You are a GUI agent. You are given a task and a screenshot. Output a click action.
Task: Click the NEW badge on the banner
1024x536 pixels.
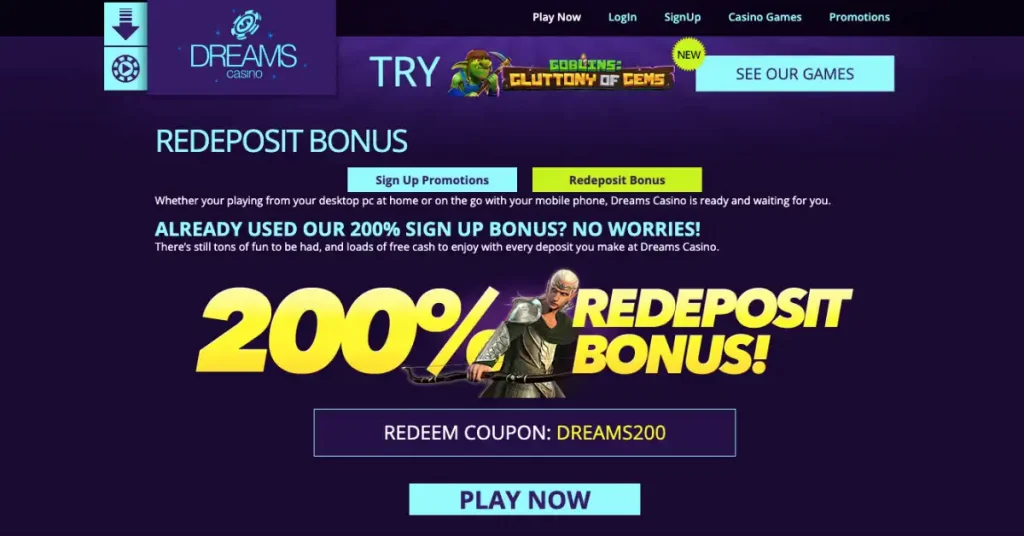pos(688,55)
